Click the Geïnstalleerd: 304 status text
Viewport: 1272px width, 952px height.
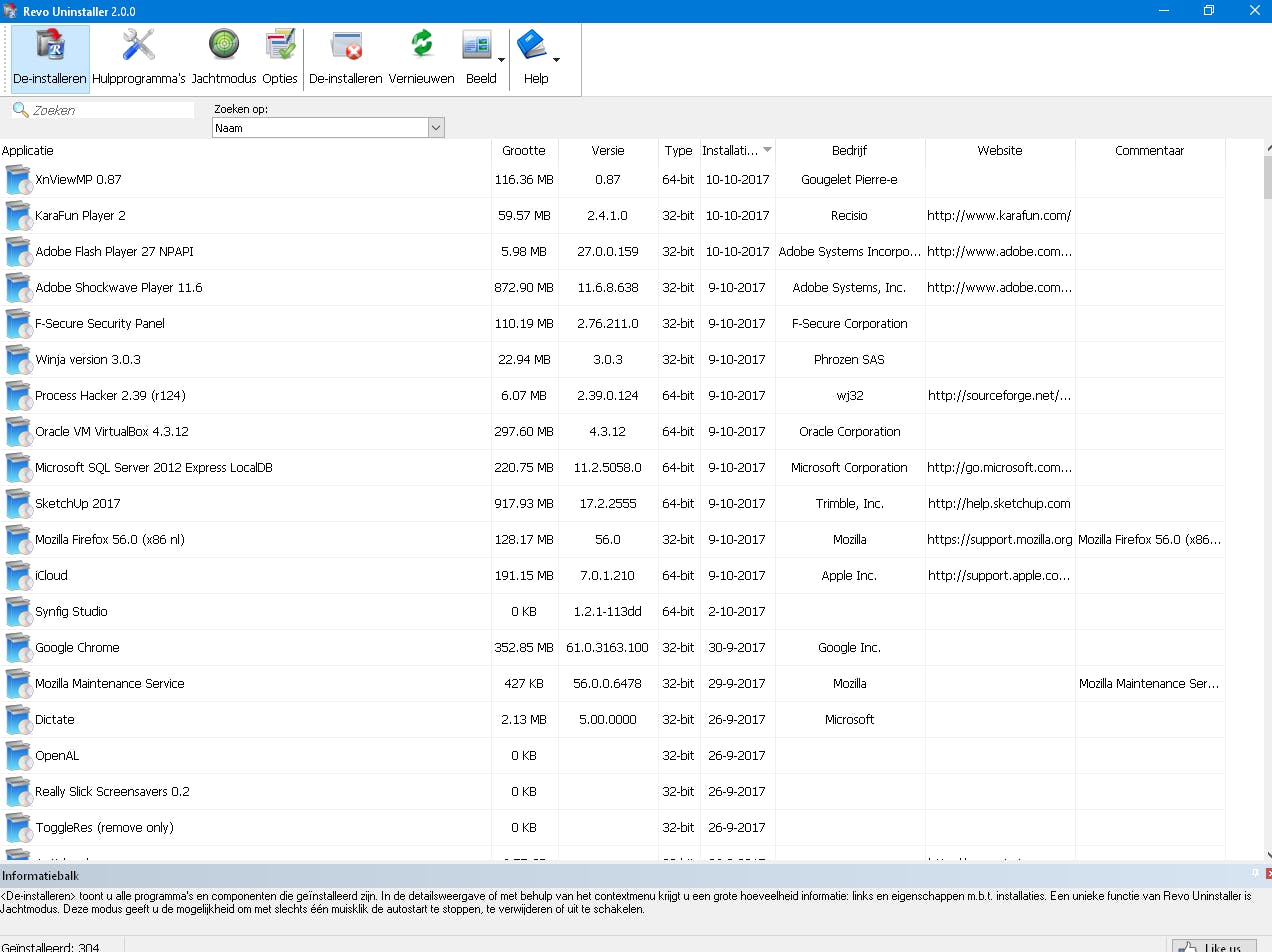pyautogui.click(x=50, y=946)
